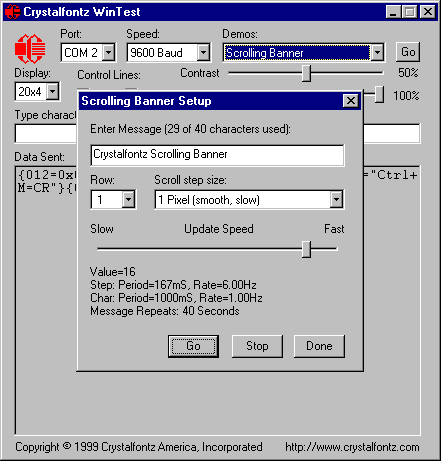Click the Control Lines label
The width and height of the screenshot is (441, 461).
[109, 75]
